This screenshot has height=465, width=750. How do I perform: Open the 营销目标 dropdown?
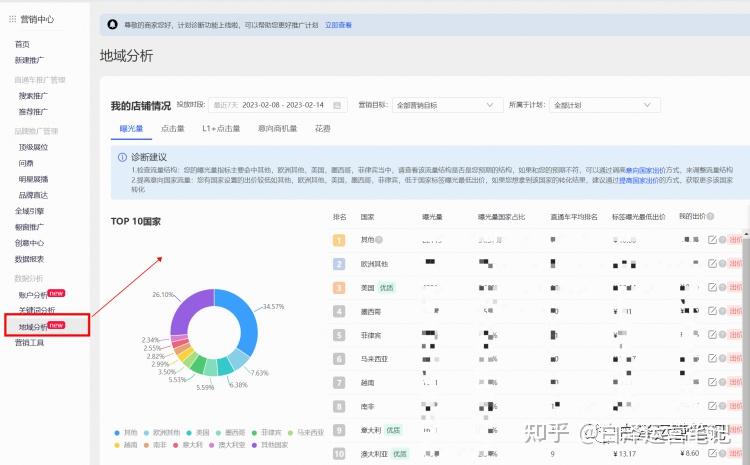447,105
